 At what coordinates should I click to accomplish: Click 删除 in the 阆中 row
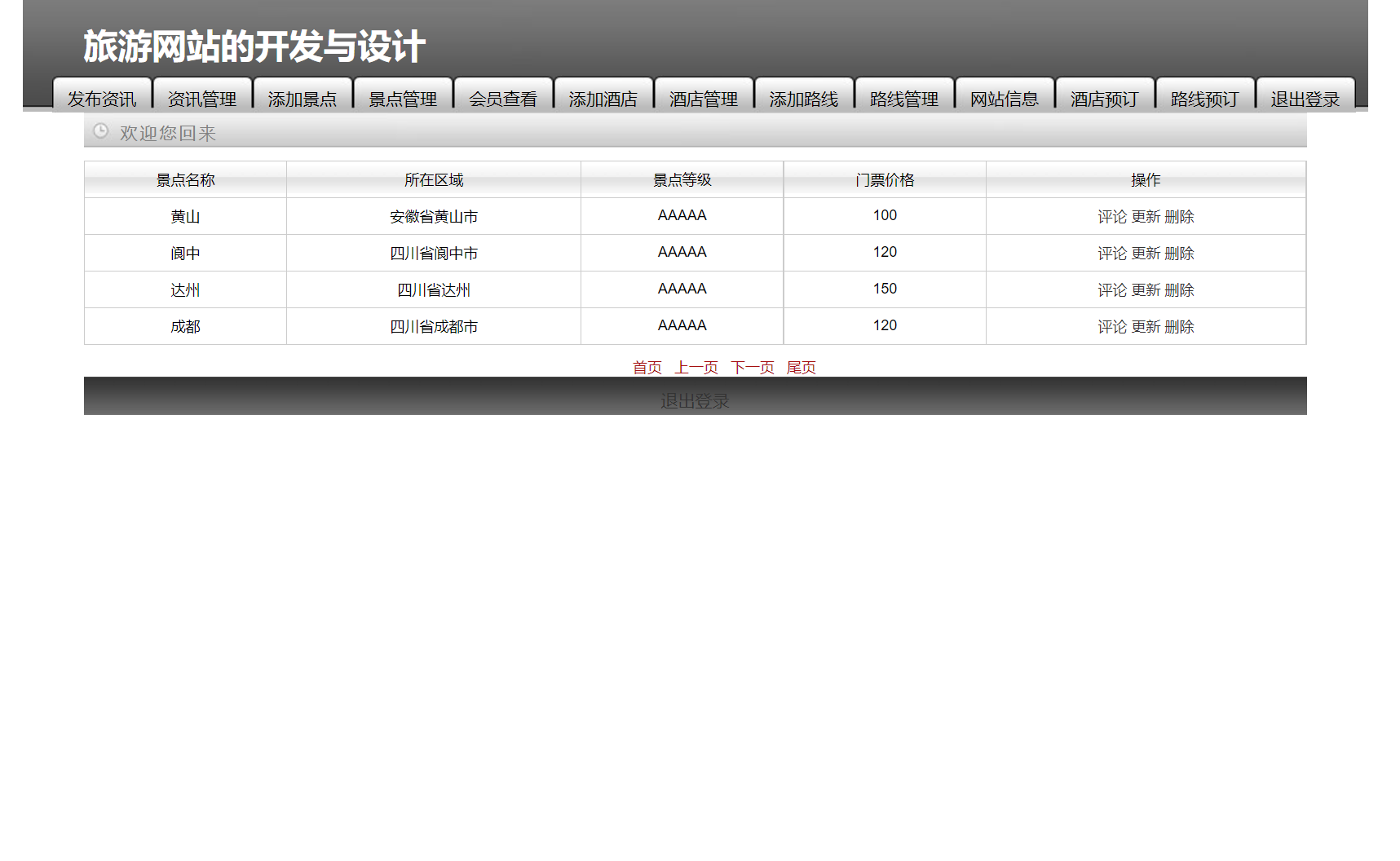[1179, 254]
